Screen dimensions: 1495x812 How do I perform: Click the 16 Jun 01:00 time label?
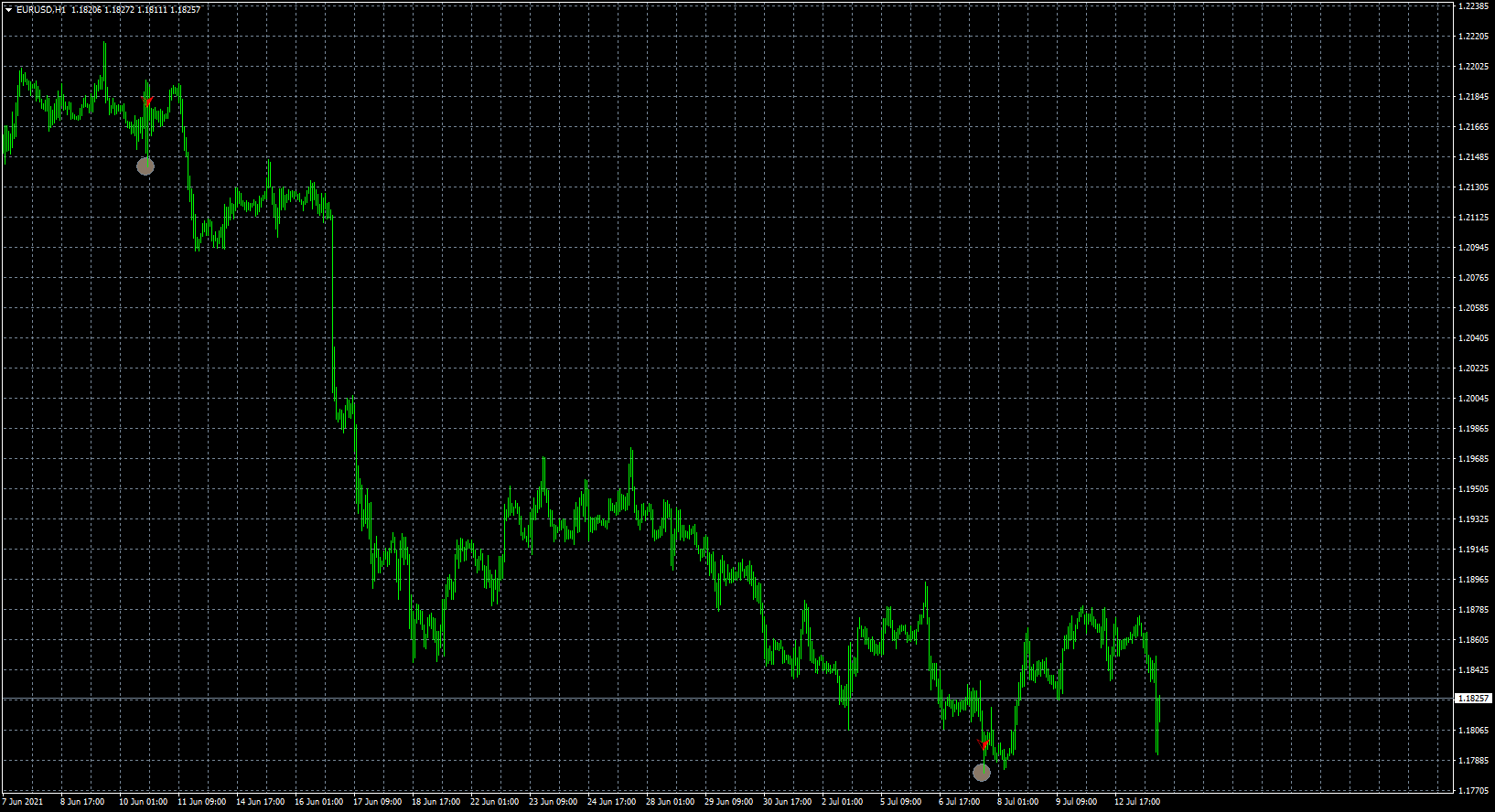(x=318, y=802)
